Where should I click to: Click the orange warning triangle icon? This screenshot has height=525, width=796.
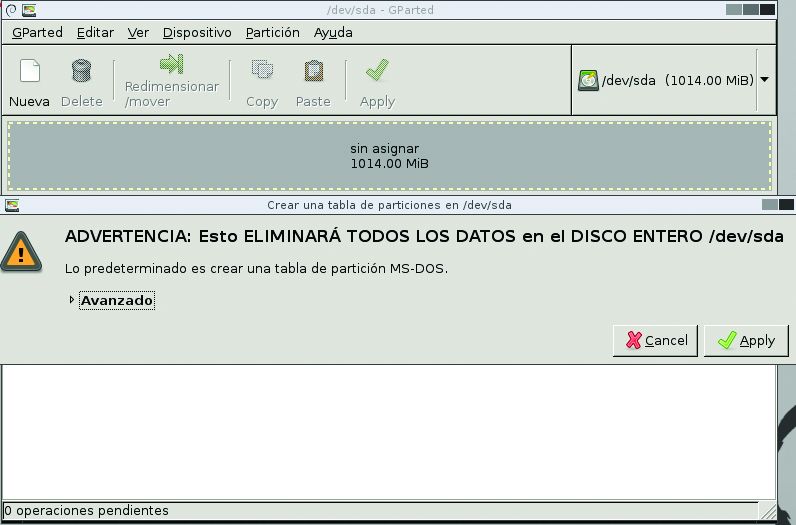click(x=21, y=251)
